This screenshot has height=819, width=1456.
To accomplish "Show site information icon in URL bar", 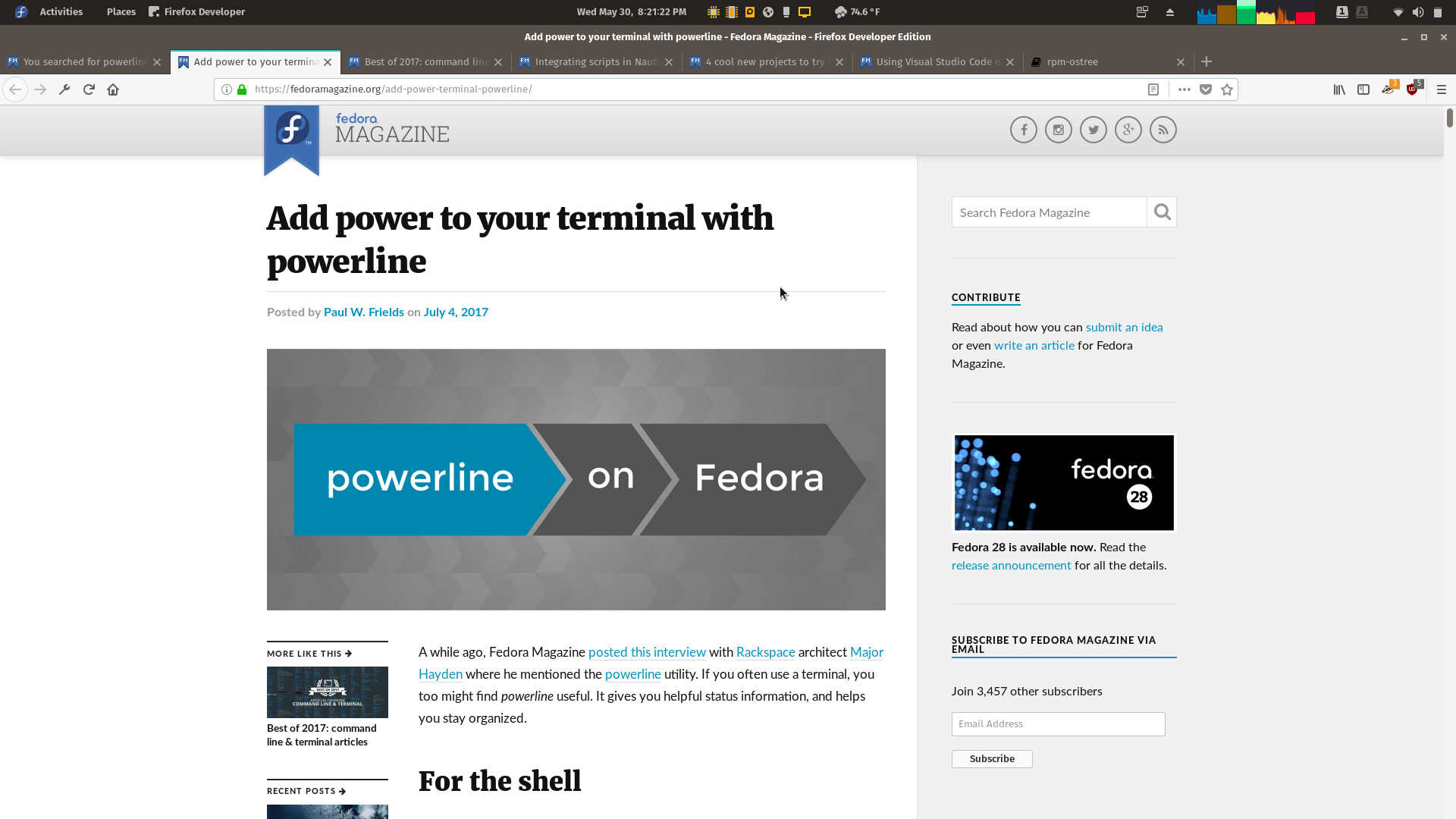I will [226, 89].
